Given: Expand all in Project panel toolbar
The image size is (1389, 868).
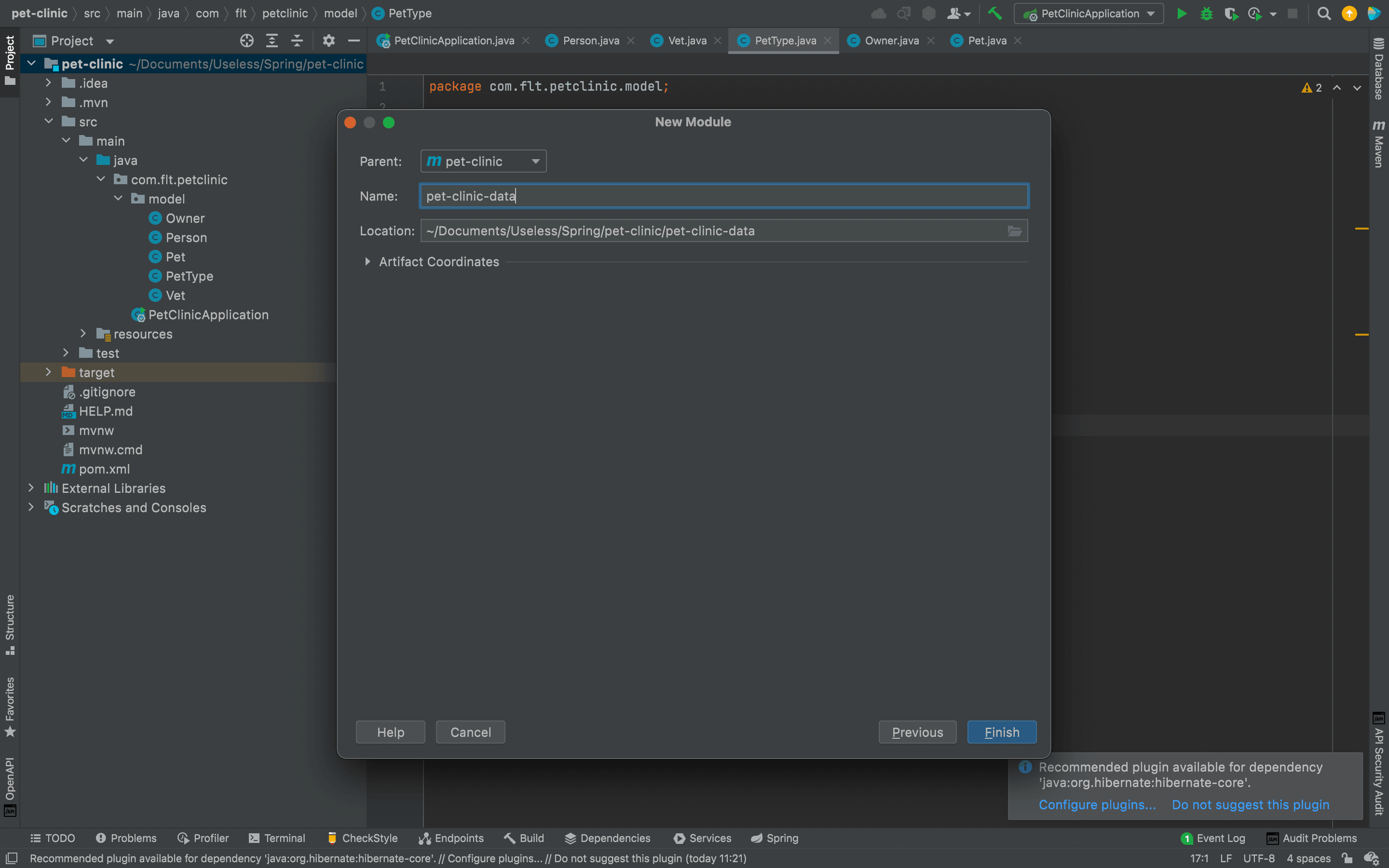Looking at the screenshot, I should tap(272, 41).
